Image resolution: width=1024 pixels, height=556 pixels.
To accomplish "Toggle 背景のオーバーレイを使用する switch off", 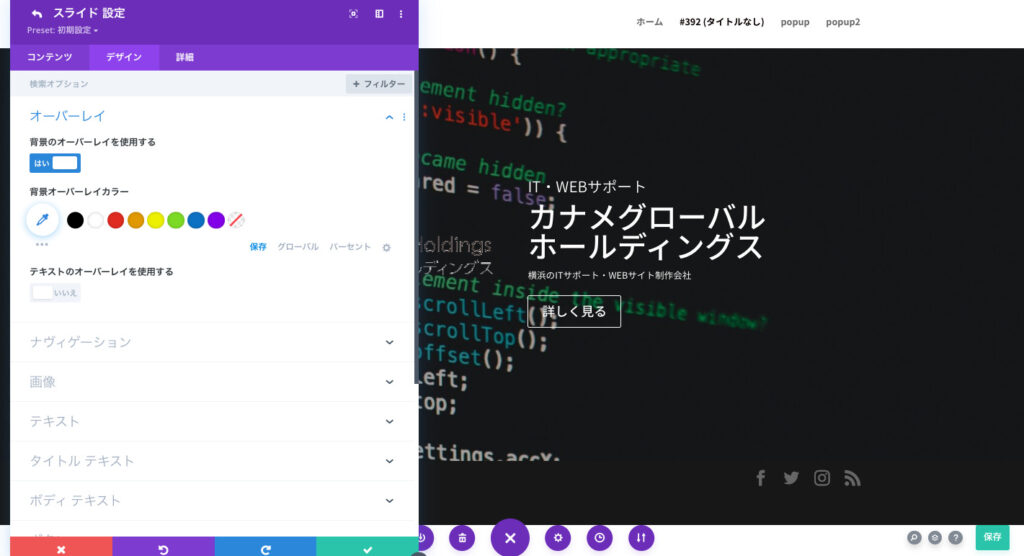I will click(x=55, y=163).
